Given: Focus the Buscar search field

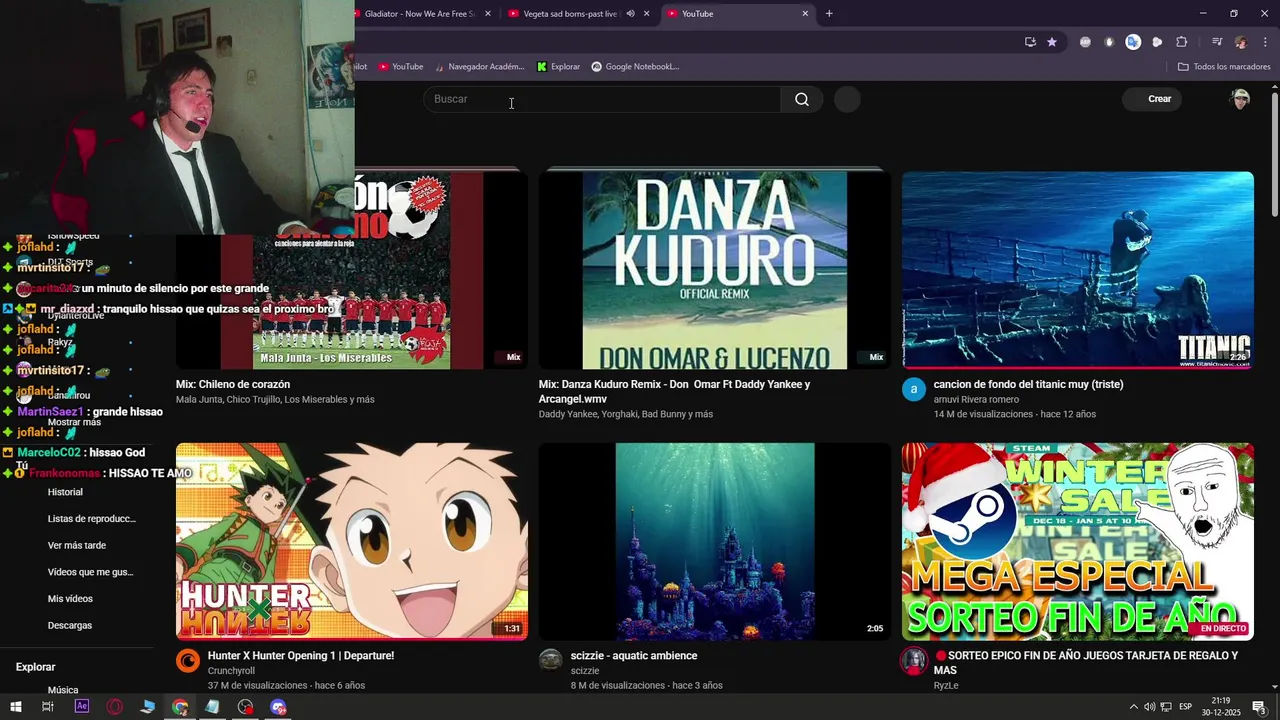Looking at the screenshot, I should point(603,99).
